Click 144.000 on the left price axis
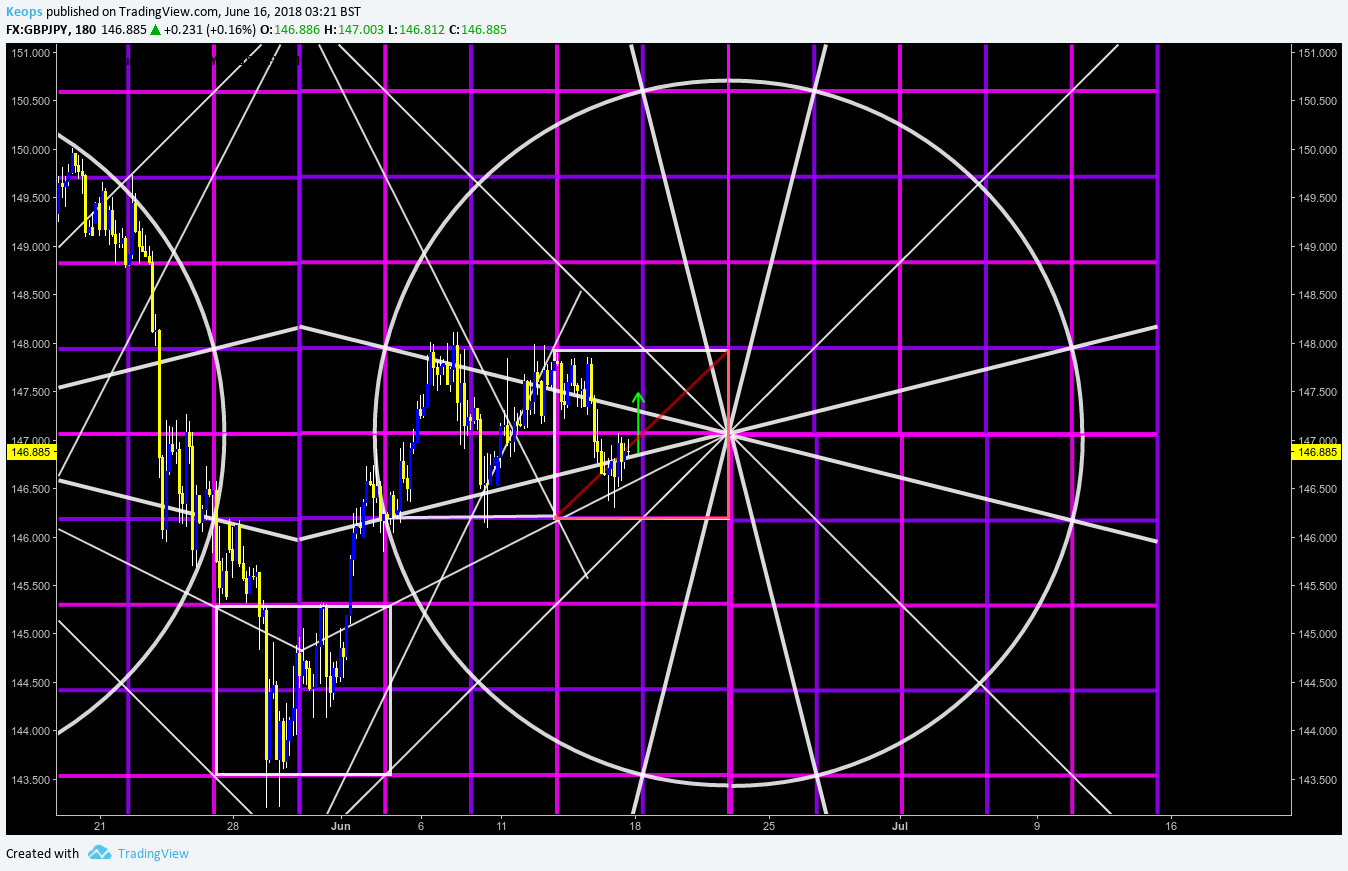1348x871 pixels. [30, 731]
